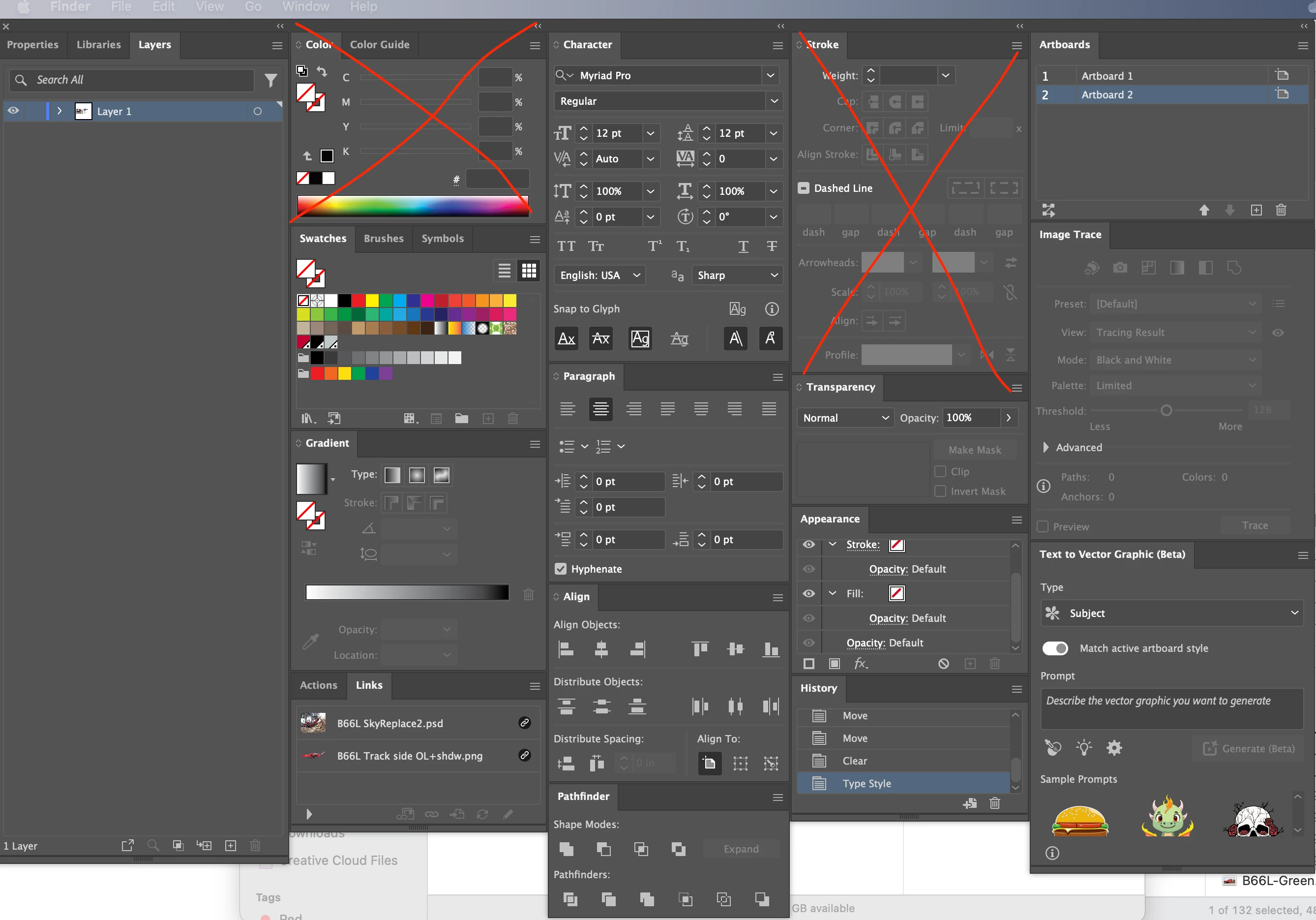Open the Normal blending mode dropdown
Screen dimensions: 1316x920
tap(845, 418)
